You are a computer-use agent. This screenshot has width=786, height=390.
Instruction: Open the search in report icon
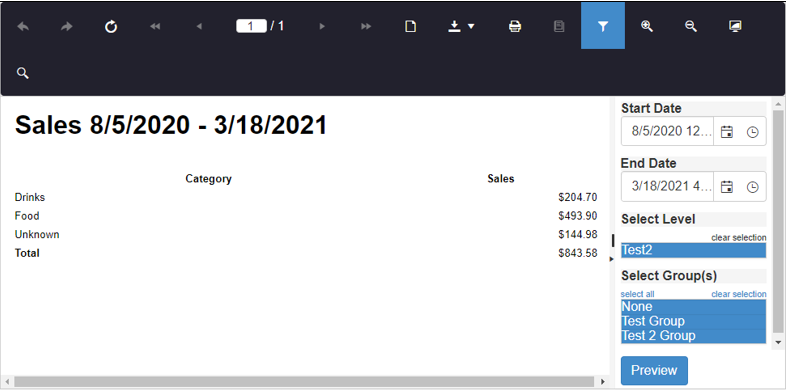[23, 73]
